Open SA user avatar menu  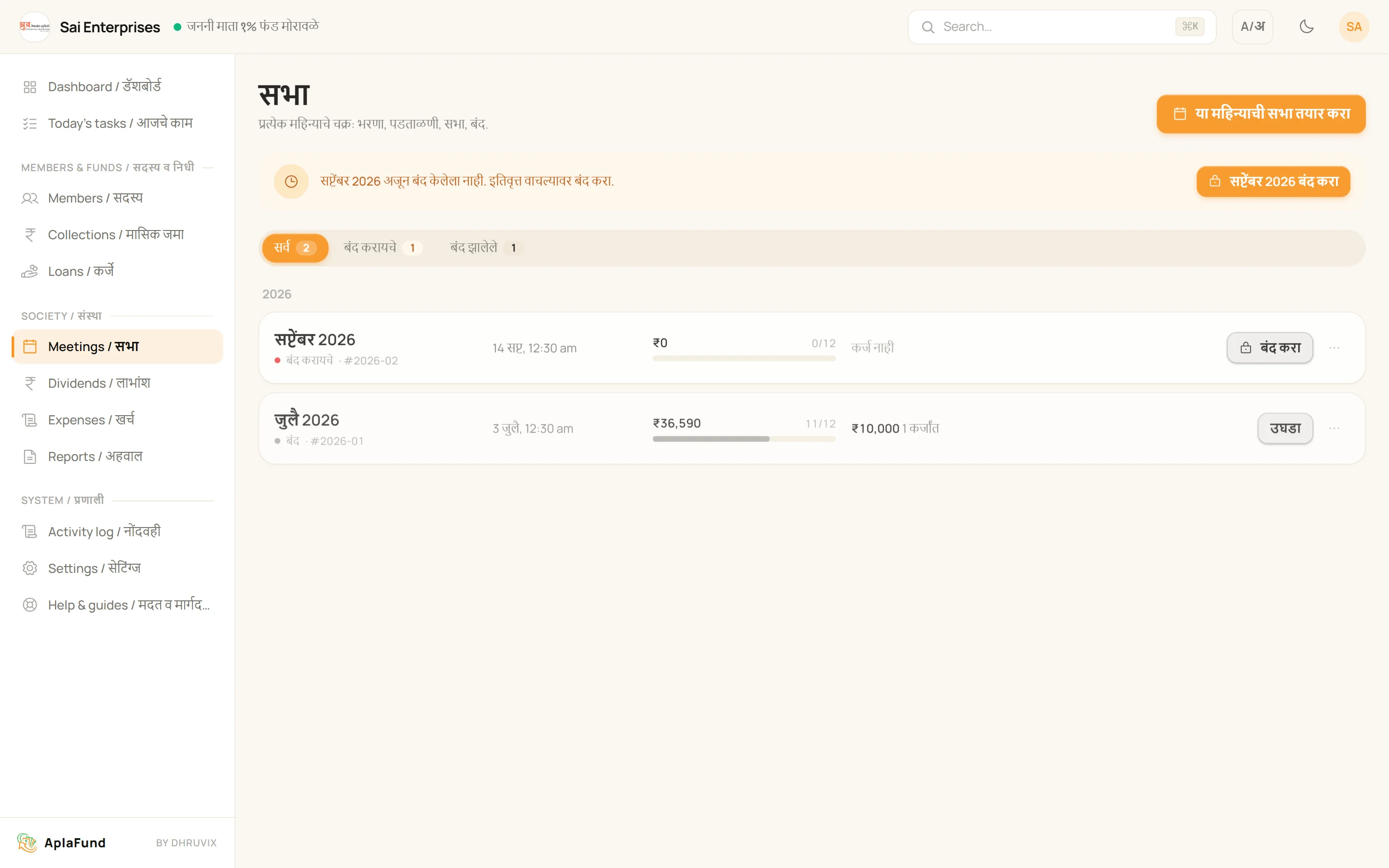(1354, 27)
